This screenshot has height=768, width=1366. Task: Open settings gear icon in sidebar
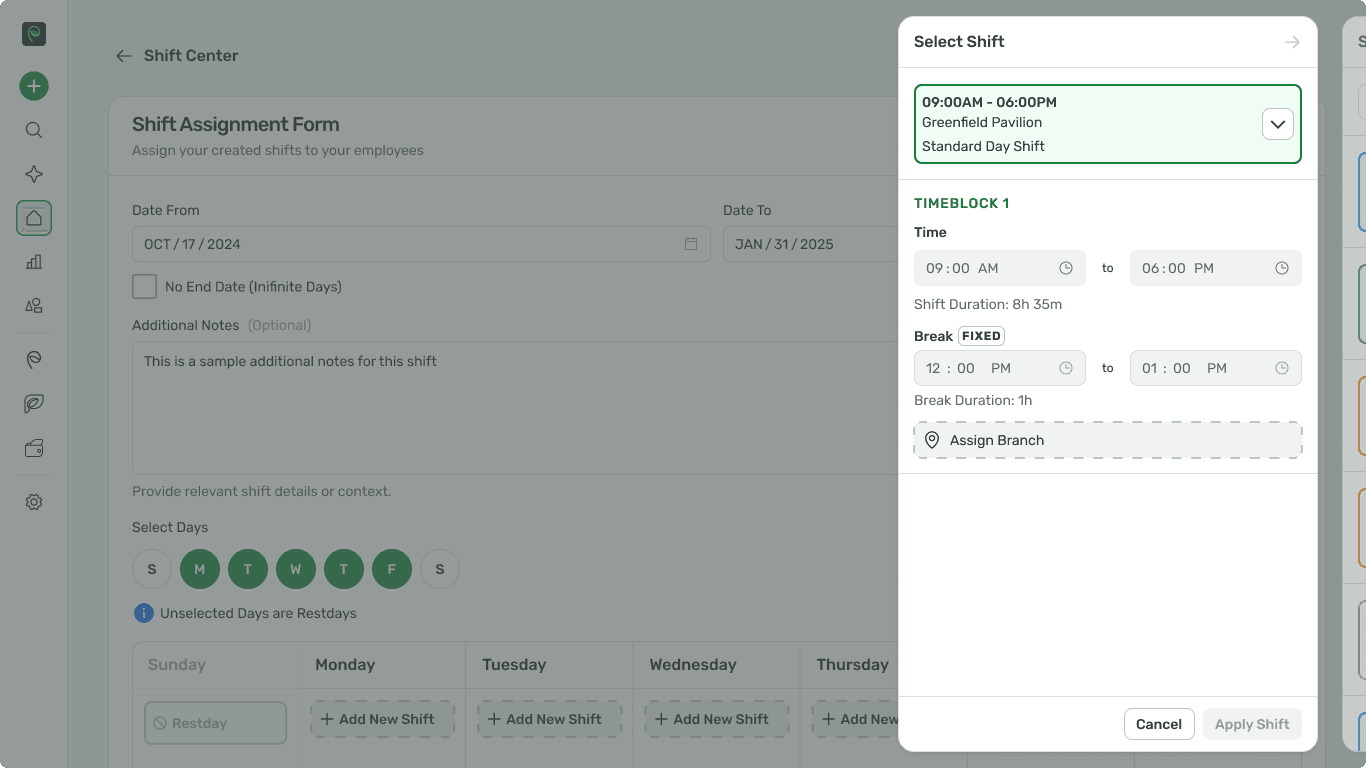coord(34,502)
